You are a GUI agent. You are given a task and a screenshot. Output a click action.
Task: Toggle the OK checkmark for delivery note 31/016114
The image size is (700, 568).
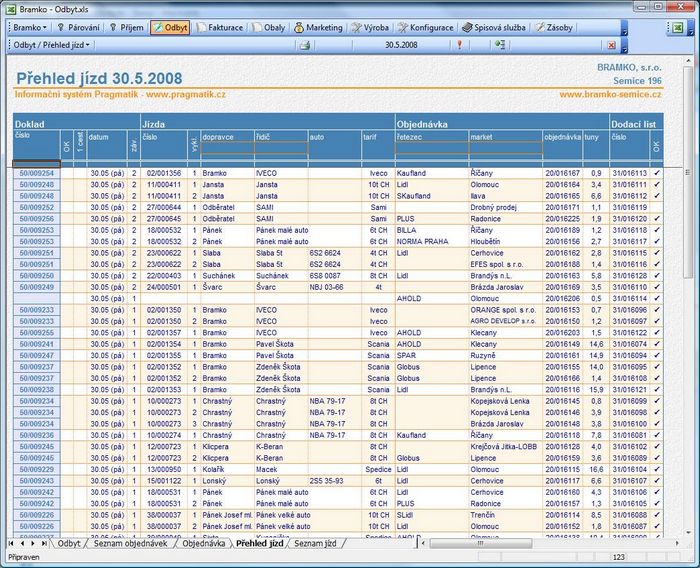tap(657, 298)
